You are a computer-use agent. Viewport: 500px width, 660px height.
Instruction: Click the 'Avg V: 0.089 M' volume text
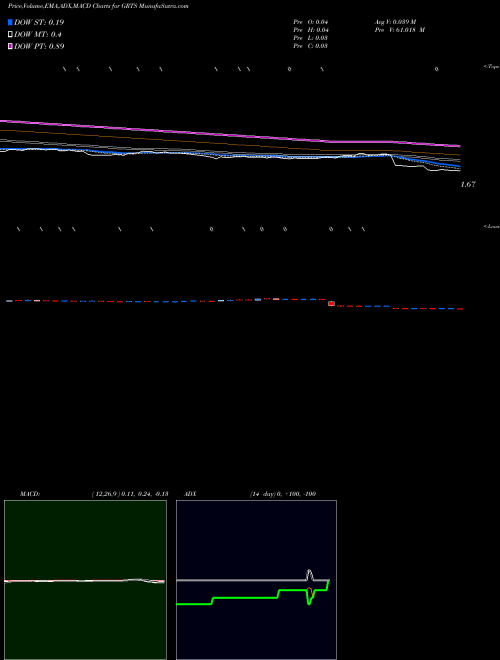coord(396,22)
